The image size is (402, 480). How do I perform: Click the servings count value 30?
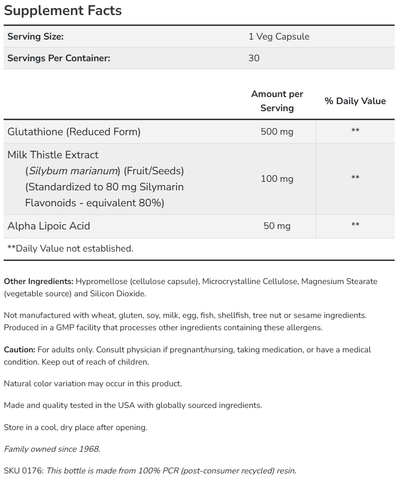coord(254,58)
